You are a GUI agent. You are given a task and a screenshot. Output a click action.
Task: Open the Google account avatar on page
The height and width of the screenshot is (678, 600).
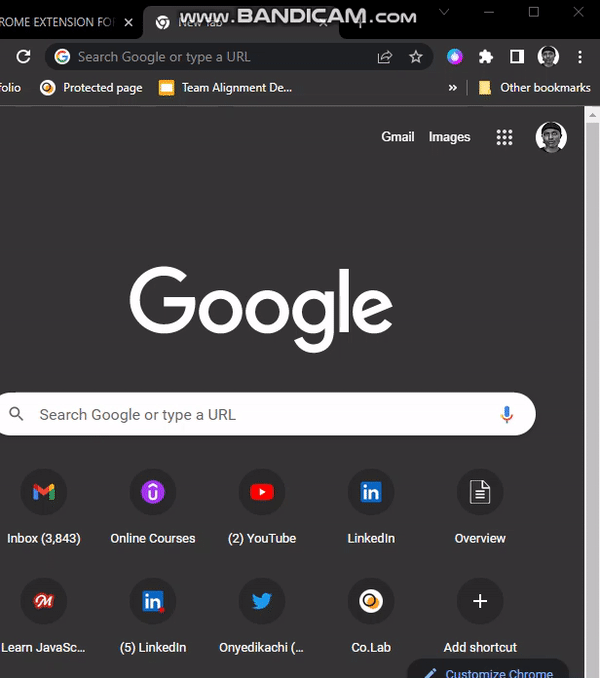(x=551, y=137)
